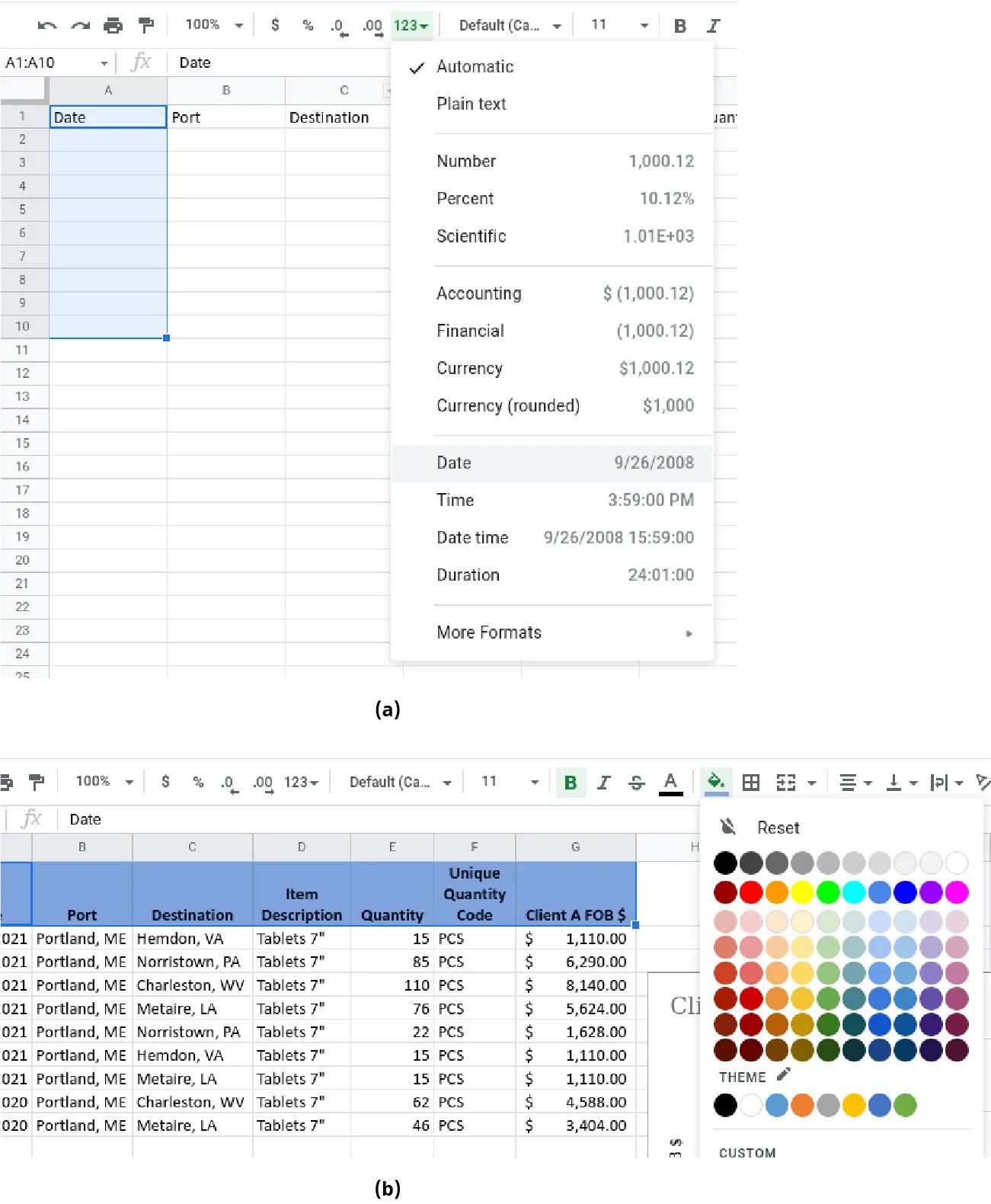991x1204 pixels.
Task: Click the Redo arrow icon
Action: coord(80,26)
